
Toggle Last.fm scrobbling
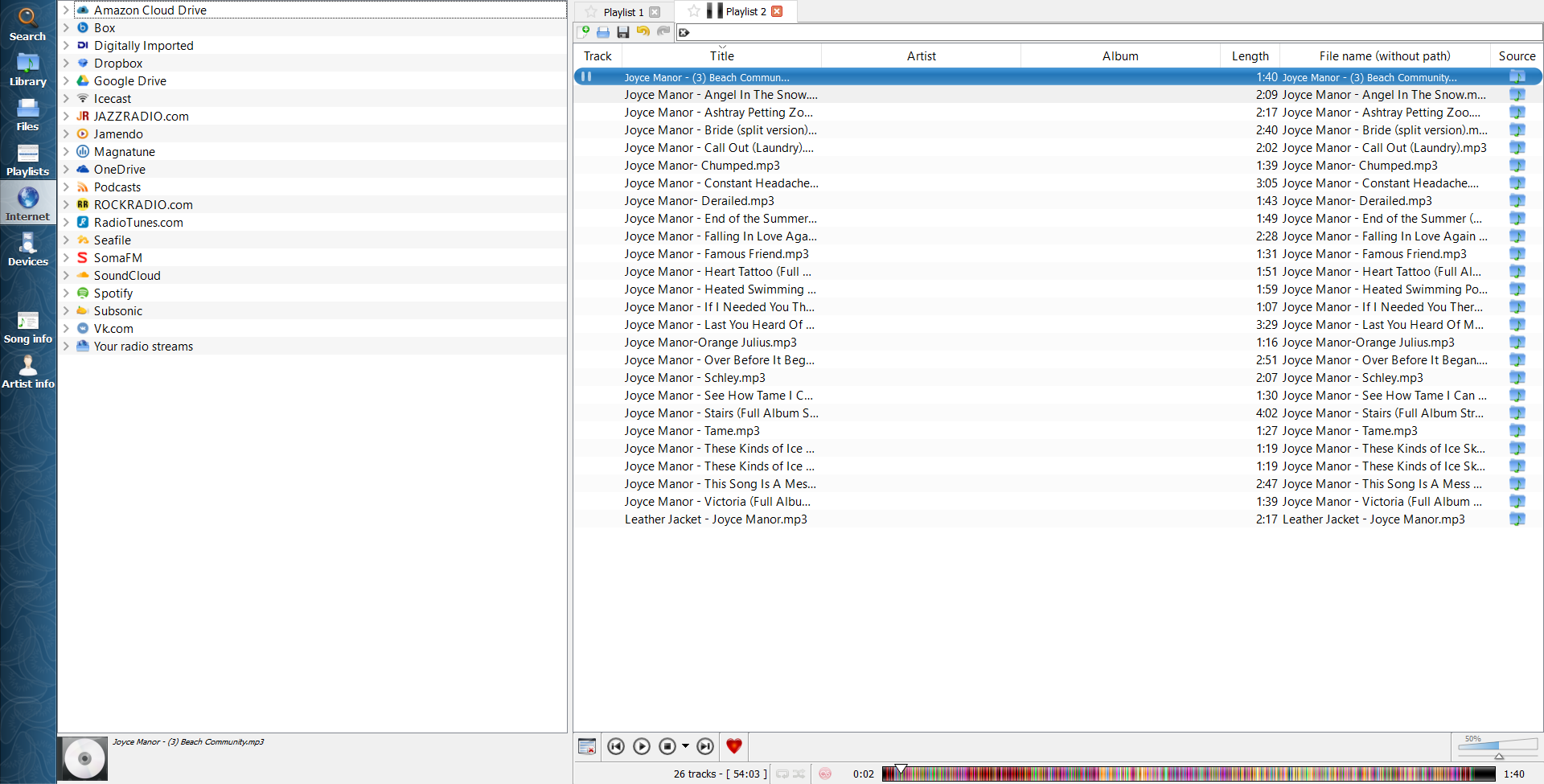(825, 774)
